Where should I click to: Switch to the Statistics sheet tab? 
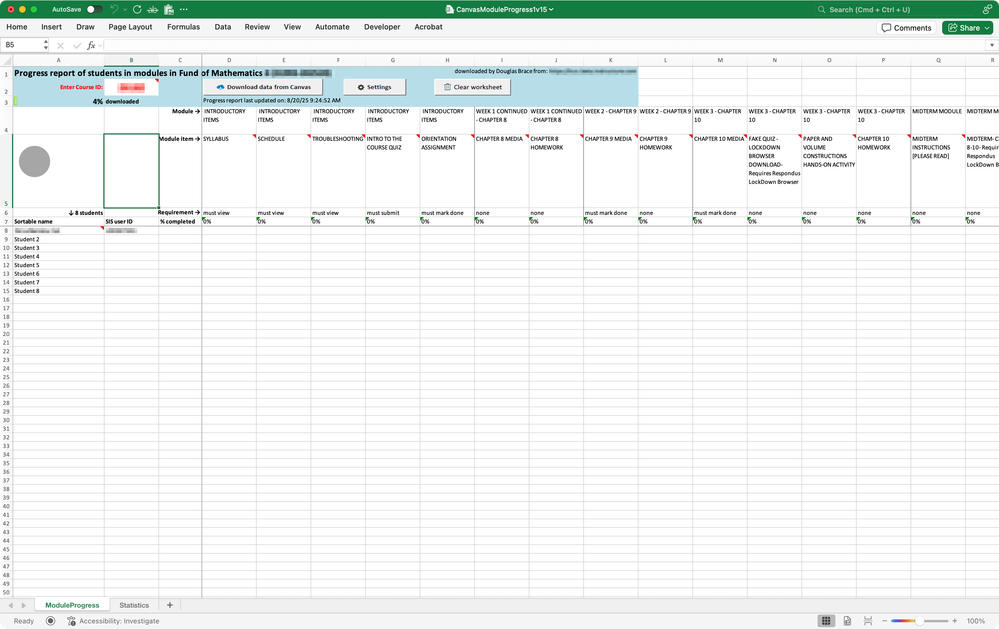pos(134,605)
